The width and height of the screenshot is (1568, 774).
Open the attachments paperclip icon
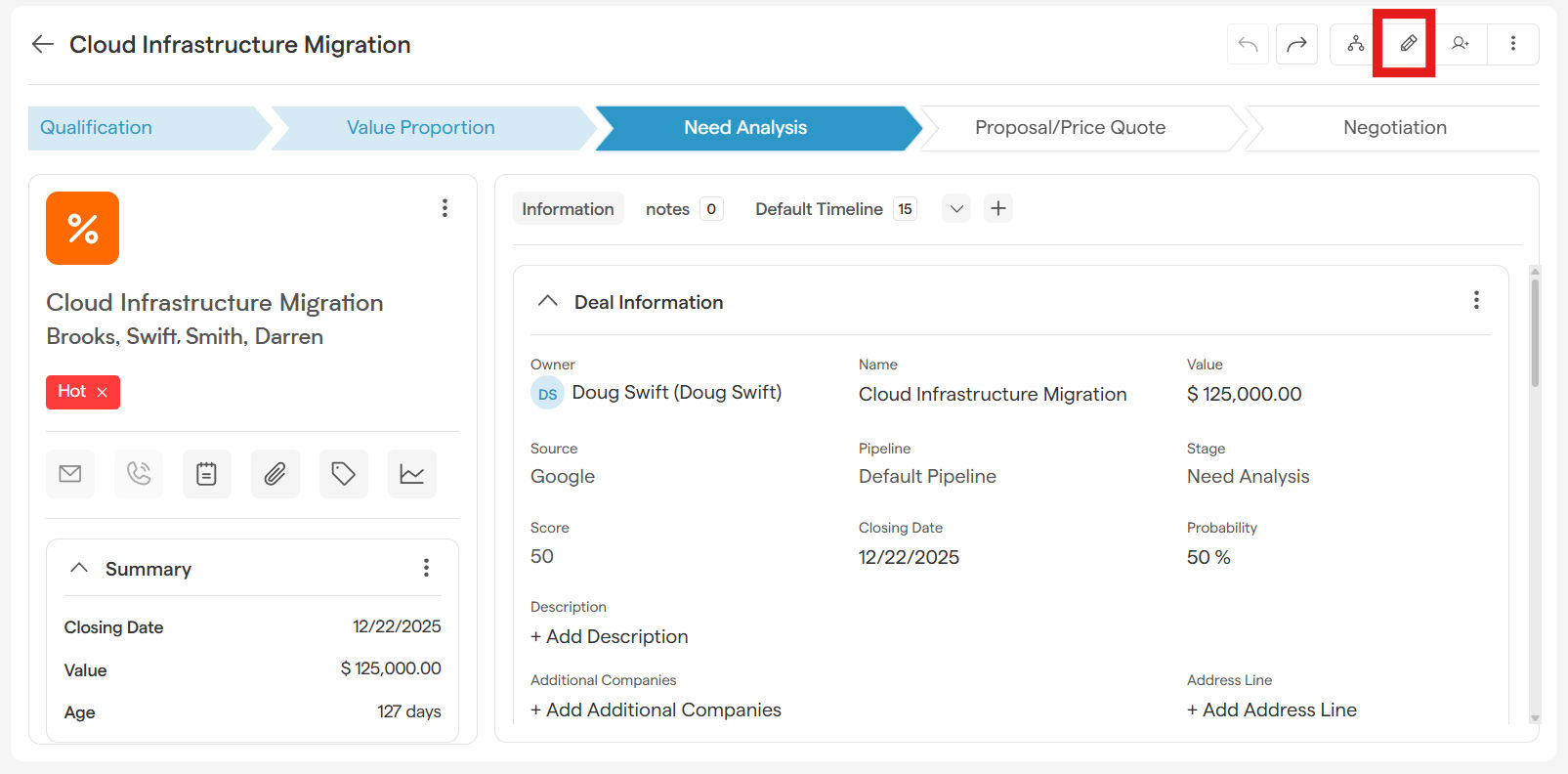point(275,474)
